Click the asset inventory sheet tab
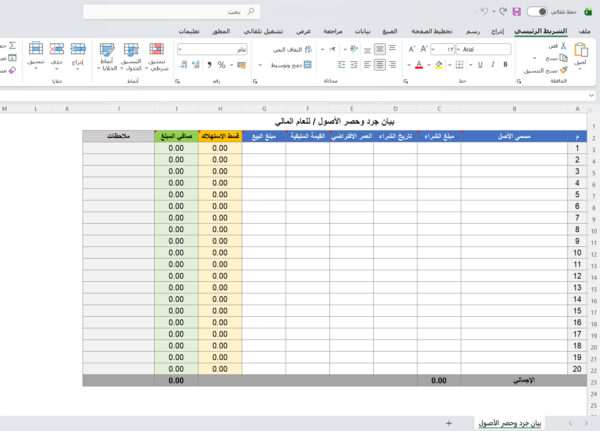 [510, 423]
